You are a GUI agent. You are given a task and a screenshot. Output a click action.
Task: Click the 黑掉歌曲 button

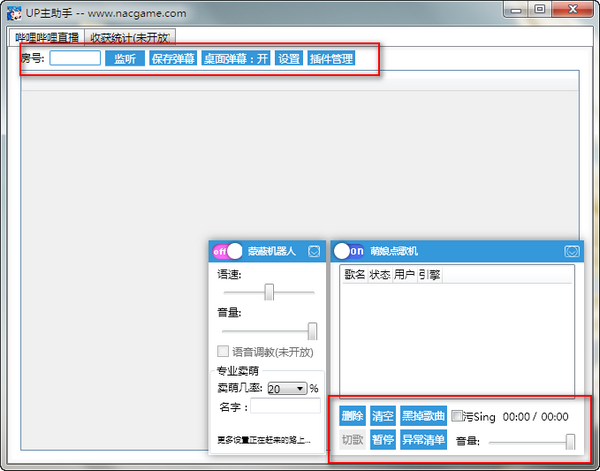423,416
